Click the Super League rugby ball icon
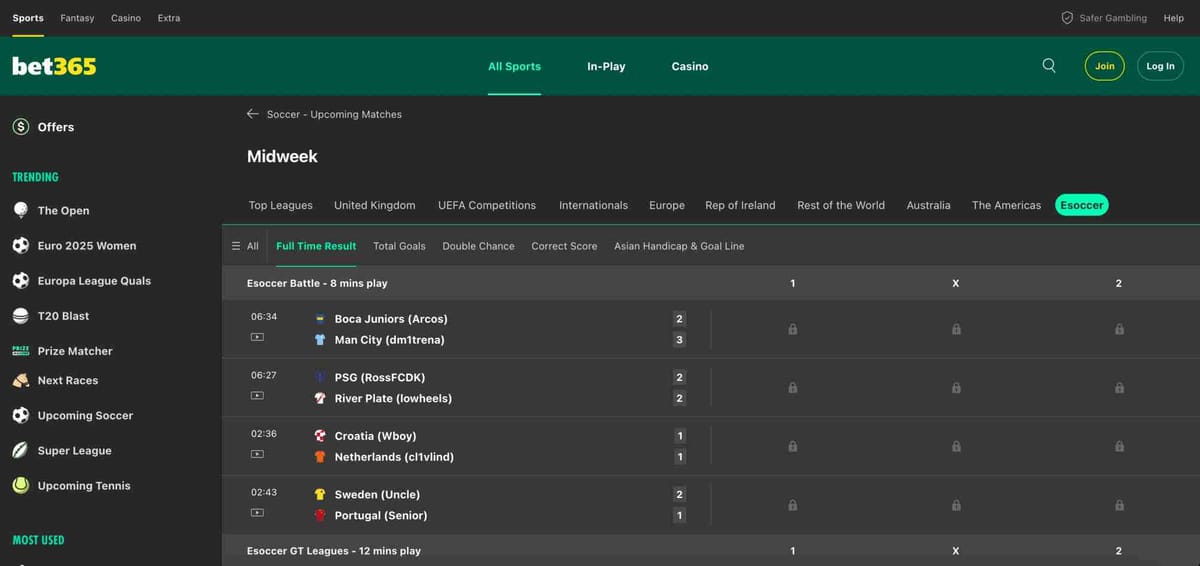The width and height of the screenshot is (1200, 566). (x=20, y=450)
